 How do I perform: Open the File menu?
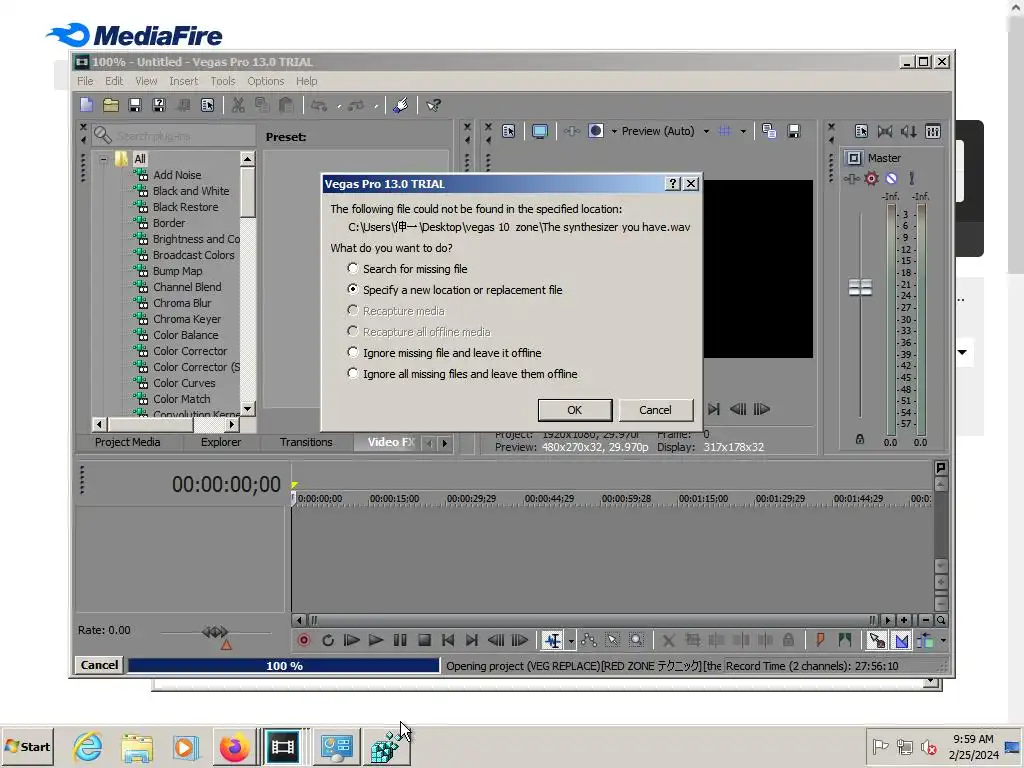tap(85, 81)
